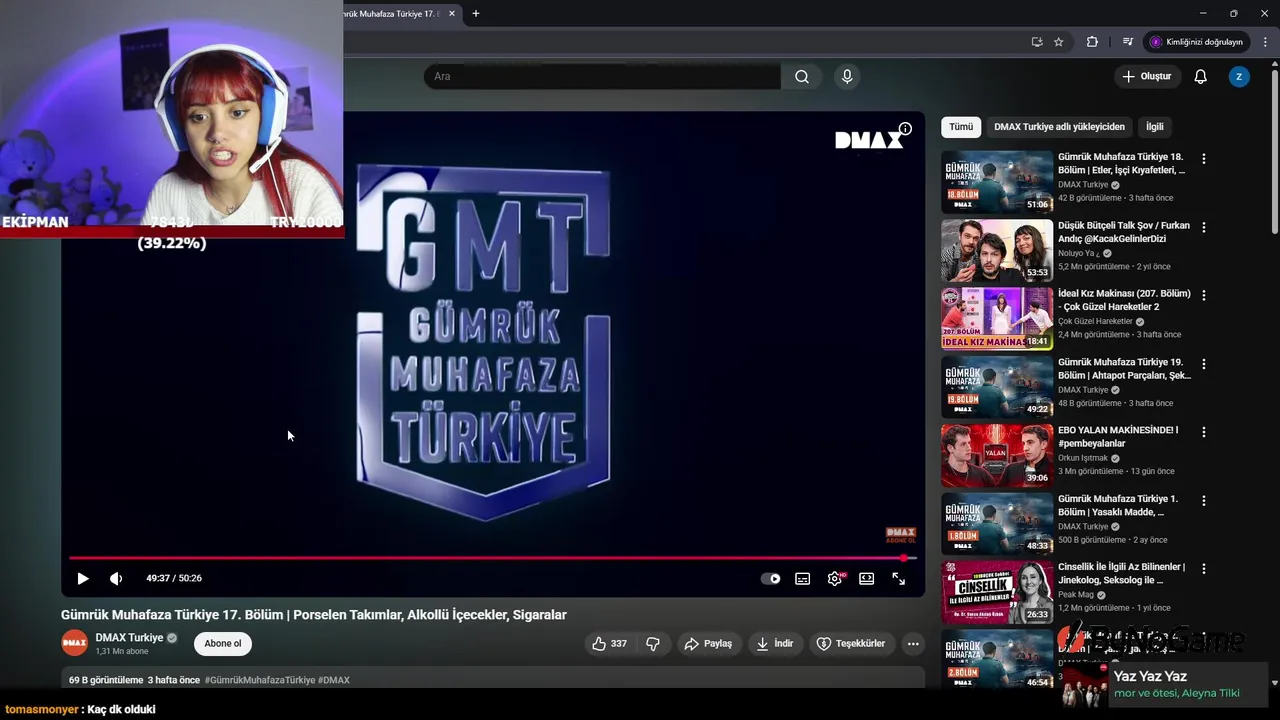The image size is (1280, 720).
Task: Open options menu for 1. Bölüm video
Action: click(x=1204, y=500)
